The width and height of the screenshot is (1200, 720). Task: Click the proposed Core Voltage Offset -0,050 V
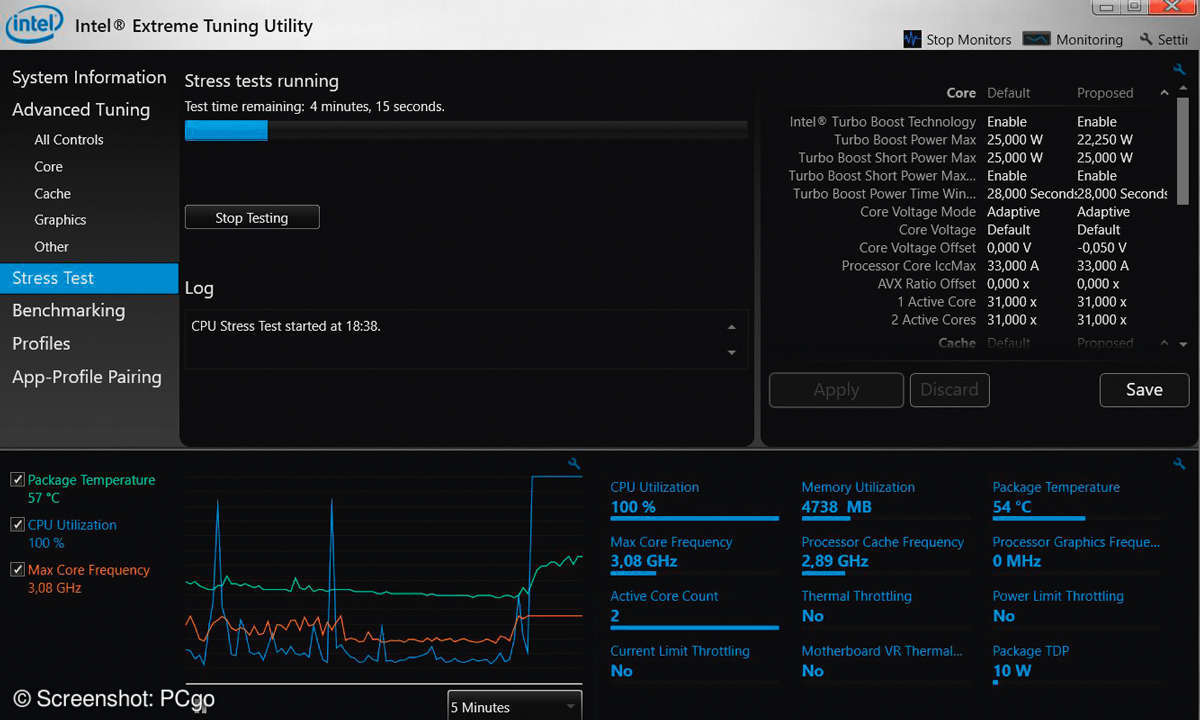pos(1102,248)
